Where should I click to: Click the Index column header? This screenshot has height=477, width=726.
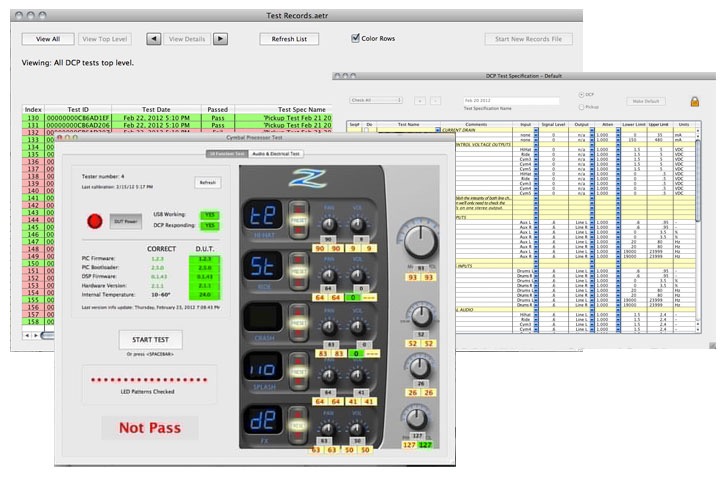click(33, 109)
